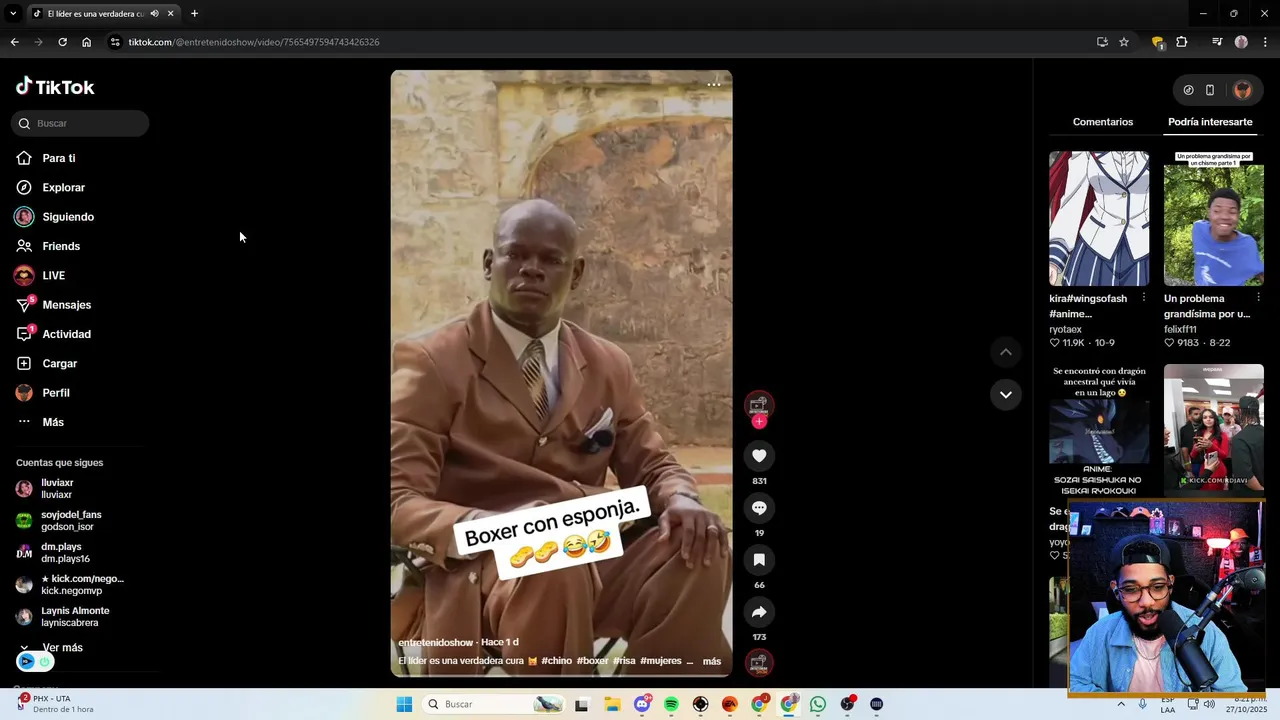Screen dimensions: 1280x720
Task: Open Un problema grandísima video thumbnail
Action: [x=1214, y=218]
